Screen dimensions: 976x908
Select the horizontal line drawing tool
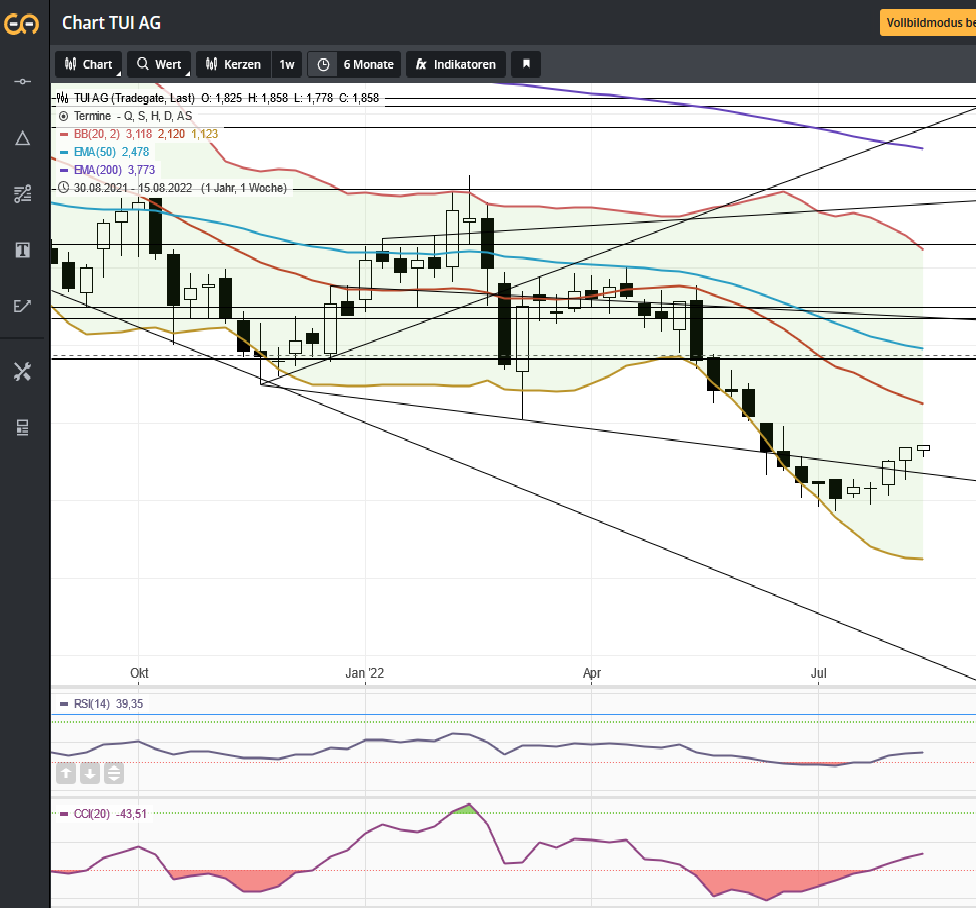pyautogui.click(x=22, y=82)
